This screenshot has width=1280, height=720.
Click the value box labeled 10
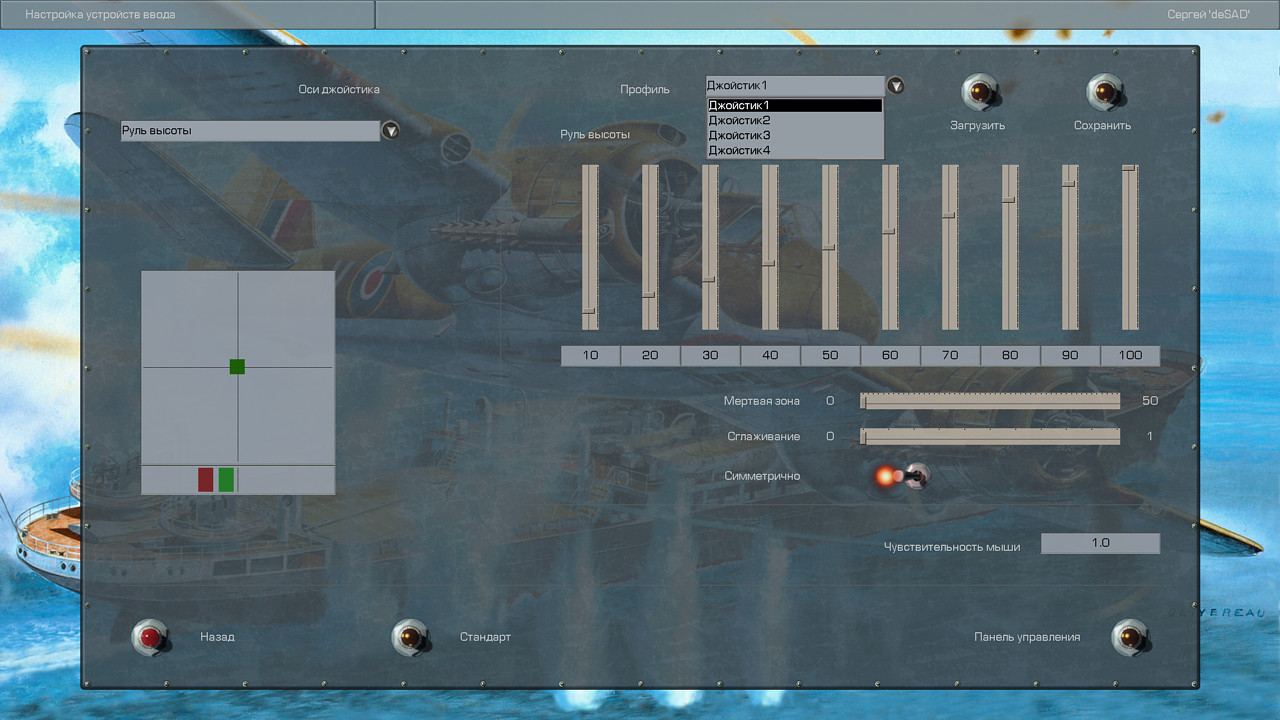[590, 356]
